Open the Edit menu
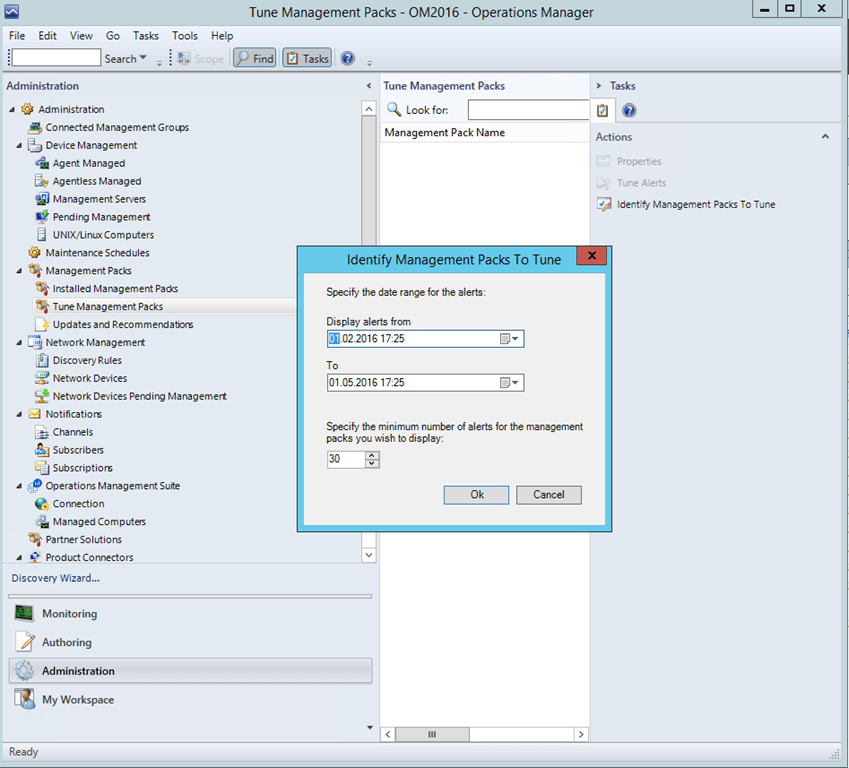The image size is (849, 768). click(x=48, y=36)
